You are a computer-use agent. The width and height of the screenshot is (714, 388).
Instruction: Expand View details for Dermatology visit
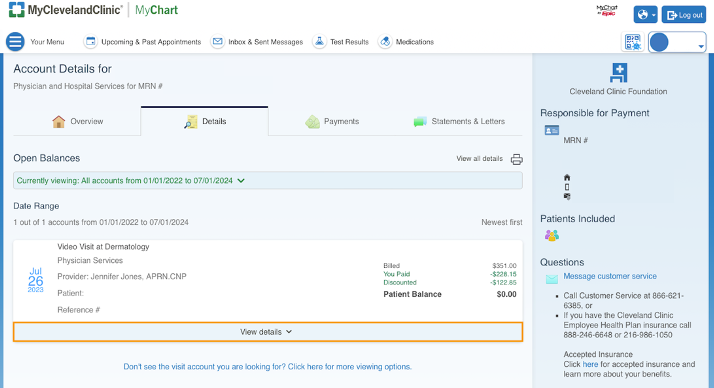(x=268, y=332)
